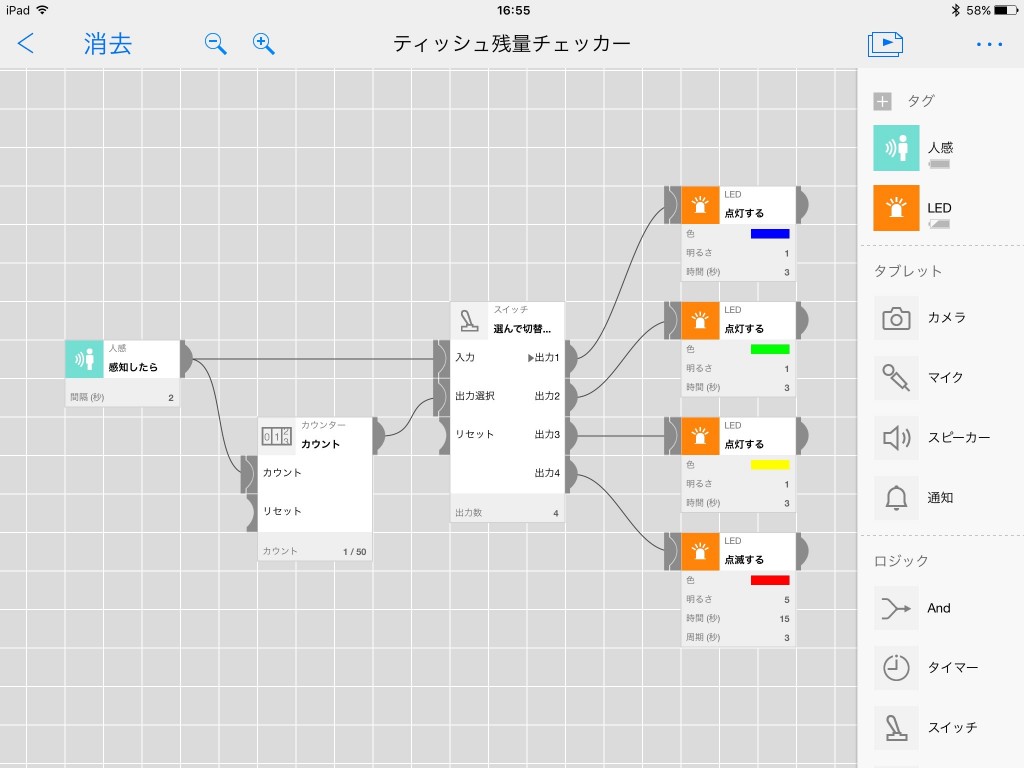Image resolution: width=1024 pixels, height=768 pixels.
Task: Tap the plus icon beside タグ
Action: click(x=882, y=101)
